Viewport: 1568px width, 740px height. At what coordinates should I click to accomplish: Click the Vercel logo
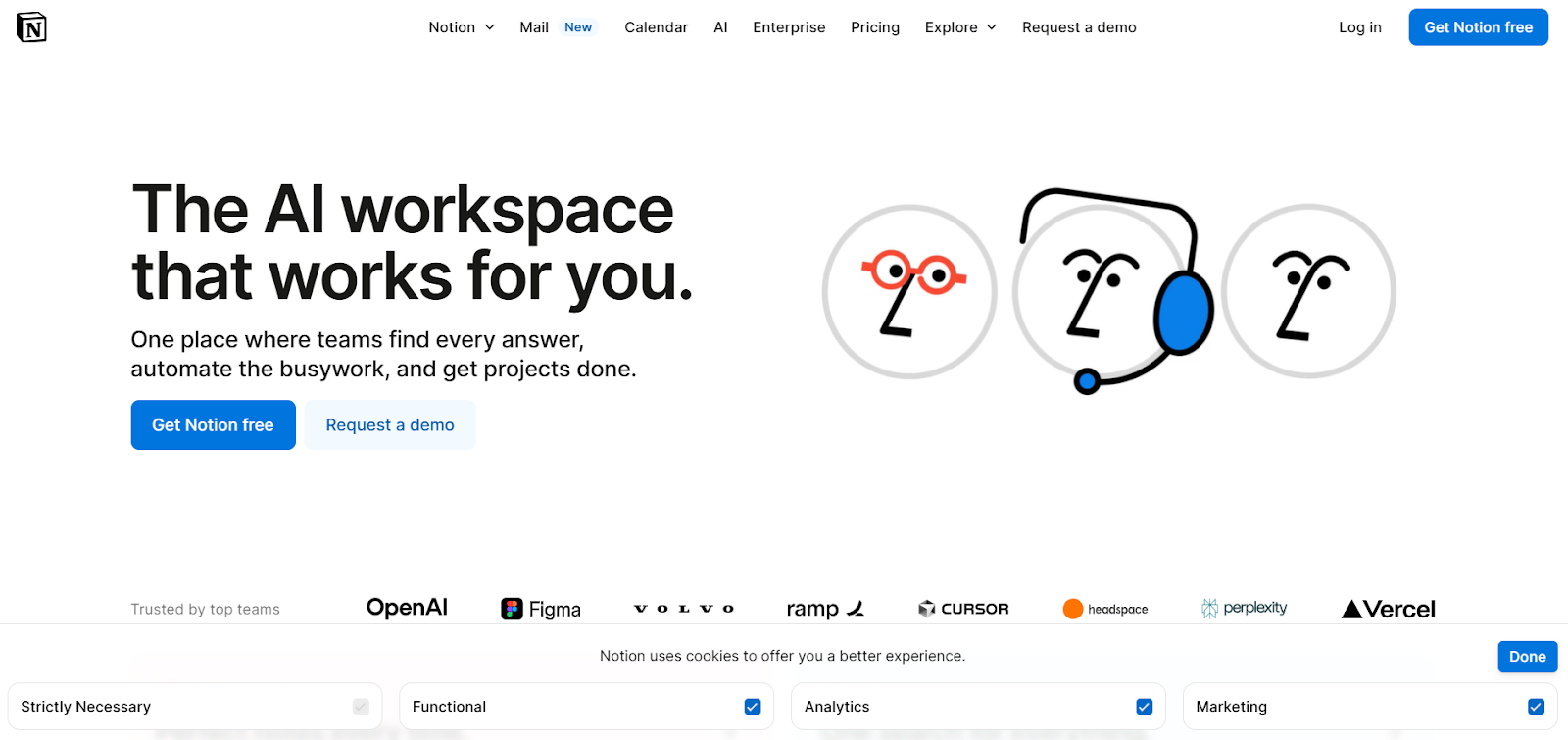(x=1388, y=609)
